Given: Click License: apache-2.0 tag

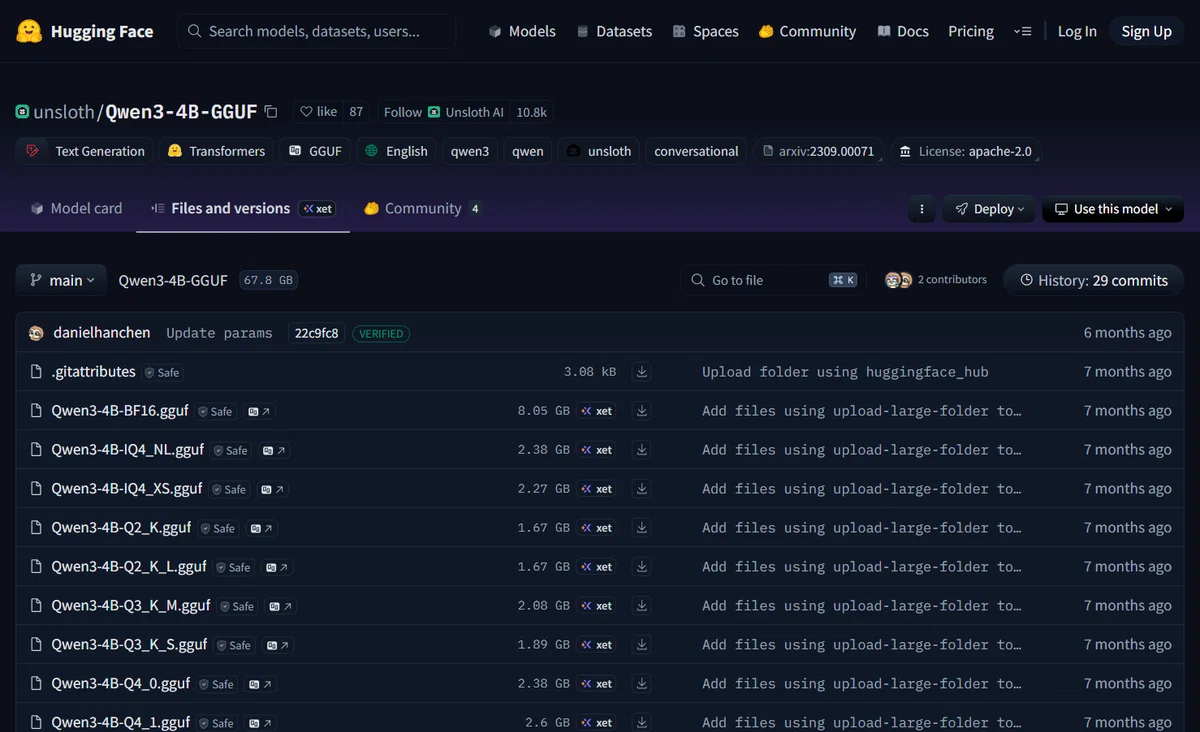Looking at the screenshot, I should (x=965, y=151).
